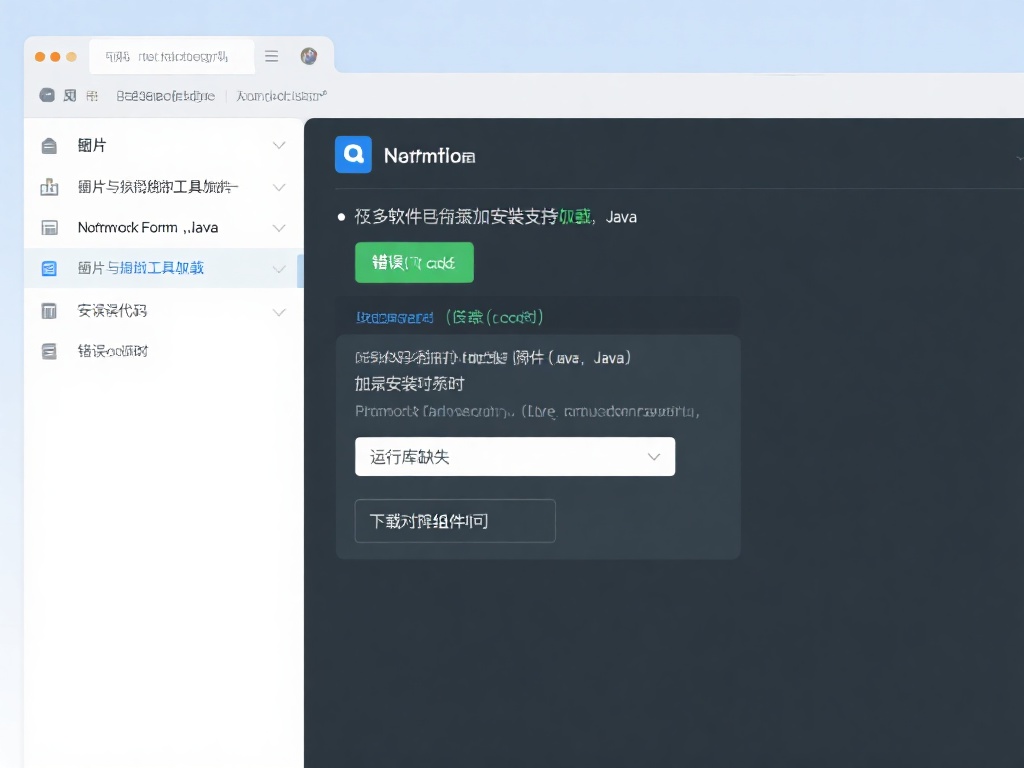This screenshot has height=768, width=1024.
Task: Click the blue app logo icon in header
Action: tap(353, 155)
